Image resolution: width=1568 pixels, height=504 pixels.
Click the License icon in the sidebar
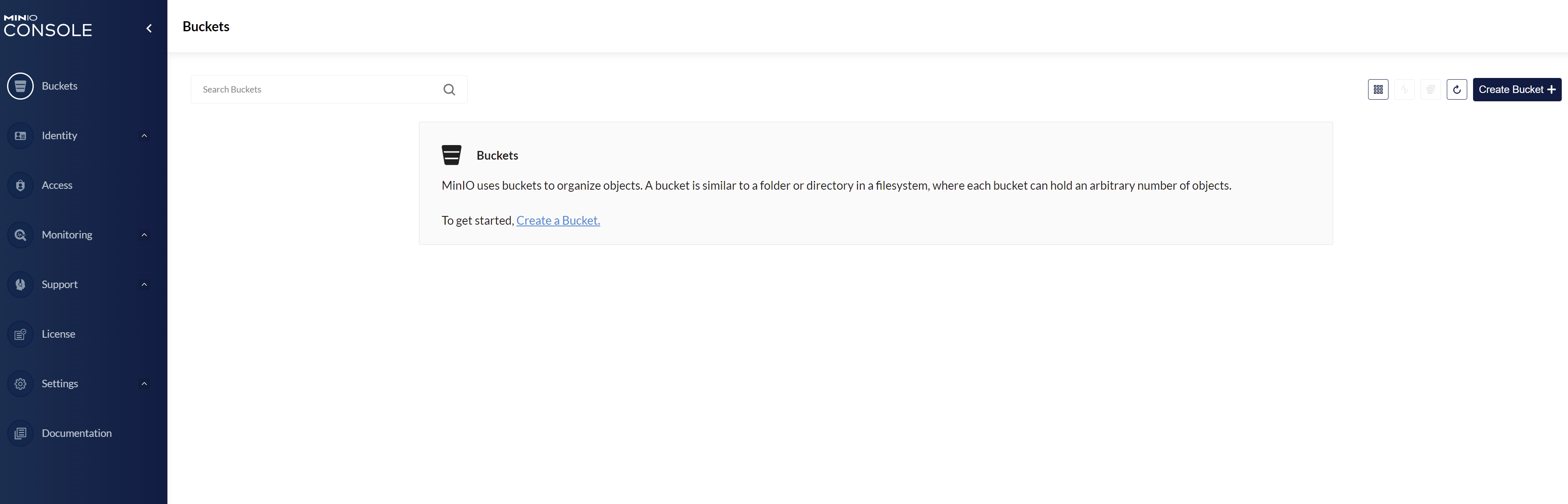tap(20, 334)
